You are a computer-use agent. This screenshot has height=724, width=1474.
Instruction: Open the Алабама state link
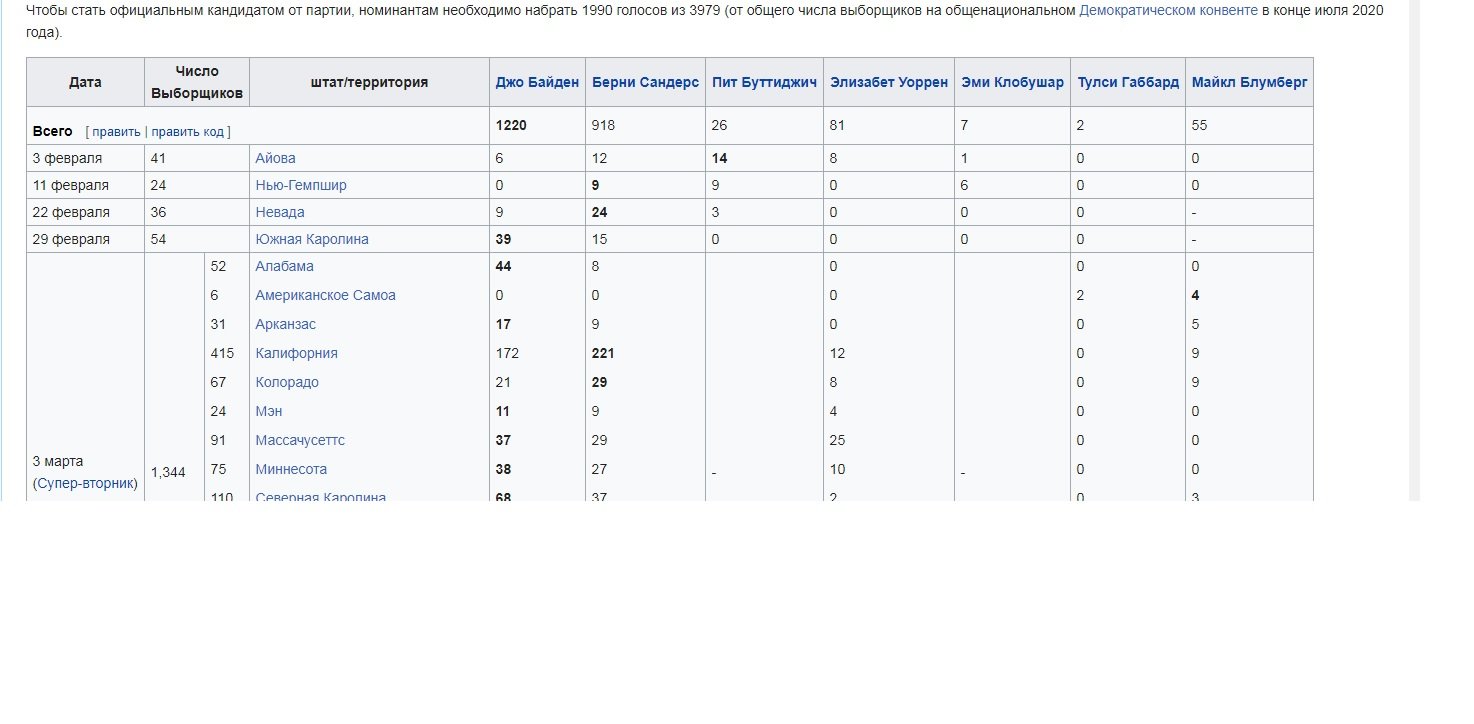pyautogui.click(x=284, y=267)
